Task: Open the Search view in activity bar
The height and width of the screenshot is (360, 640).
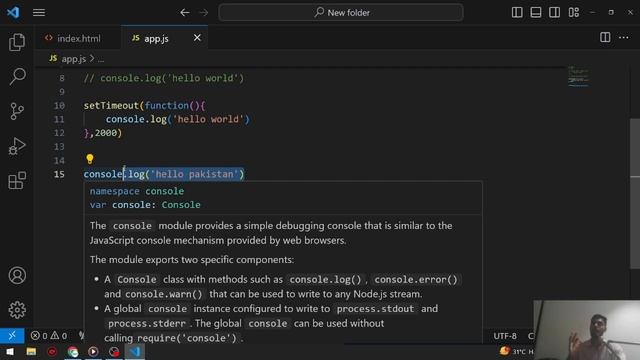Action: click(17, 76)
